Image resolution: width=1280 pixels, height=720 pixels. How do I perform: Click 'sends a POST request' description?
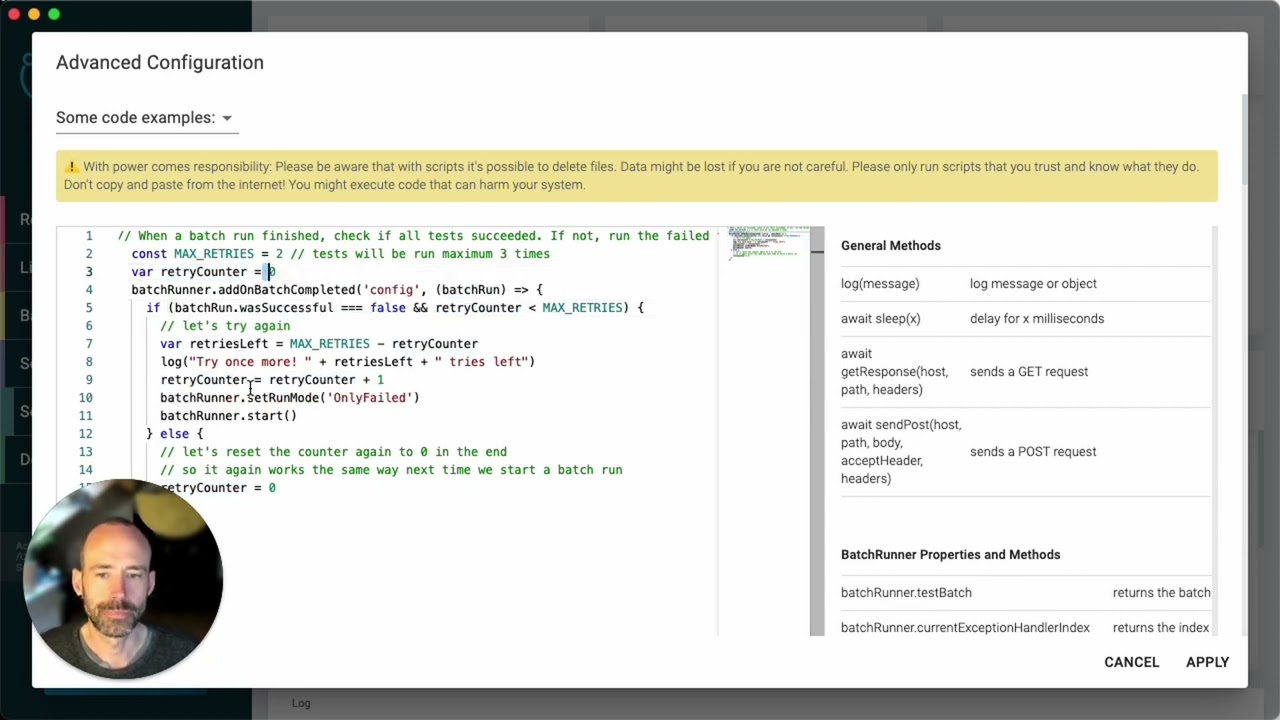click(1033, 452)
